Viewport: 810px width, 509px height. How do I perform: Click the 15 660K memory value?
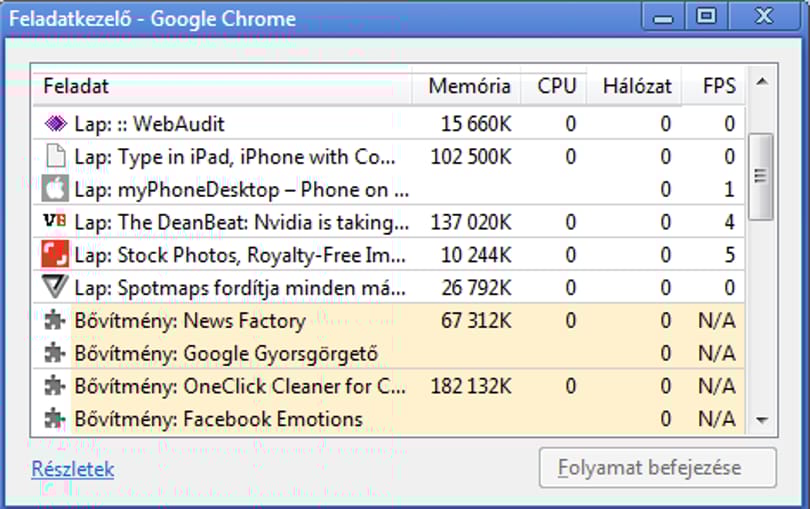[476, 124]
